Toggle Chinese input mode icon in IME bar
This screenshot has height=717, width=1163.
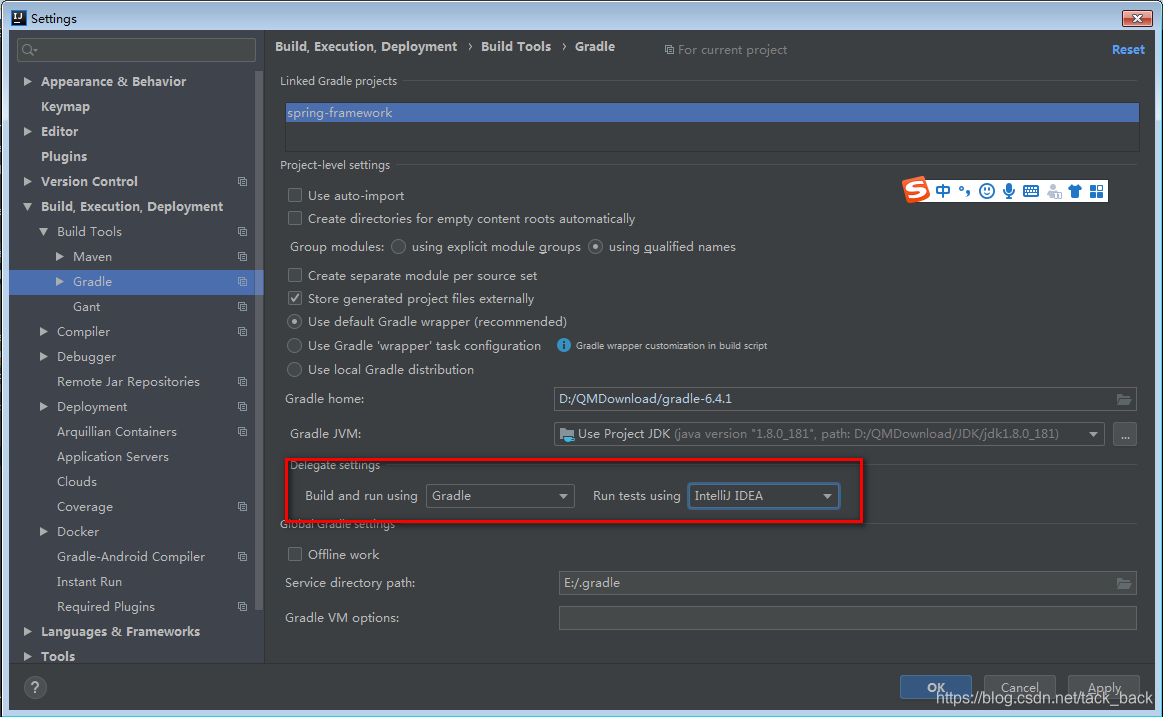[x=943, y=191]
